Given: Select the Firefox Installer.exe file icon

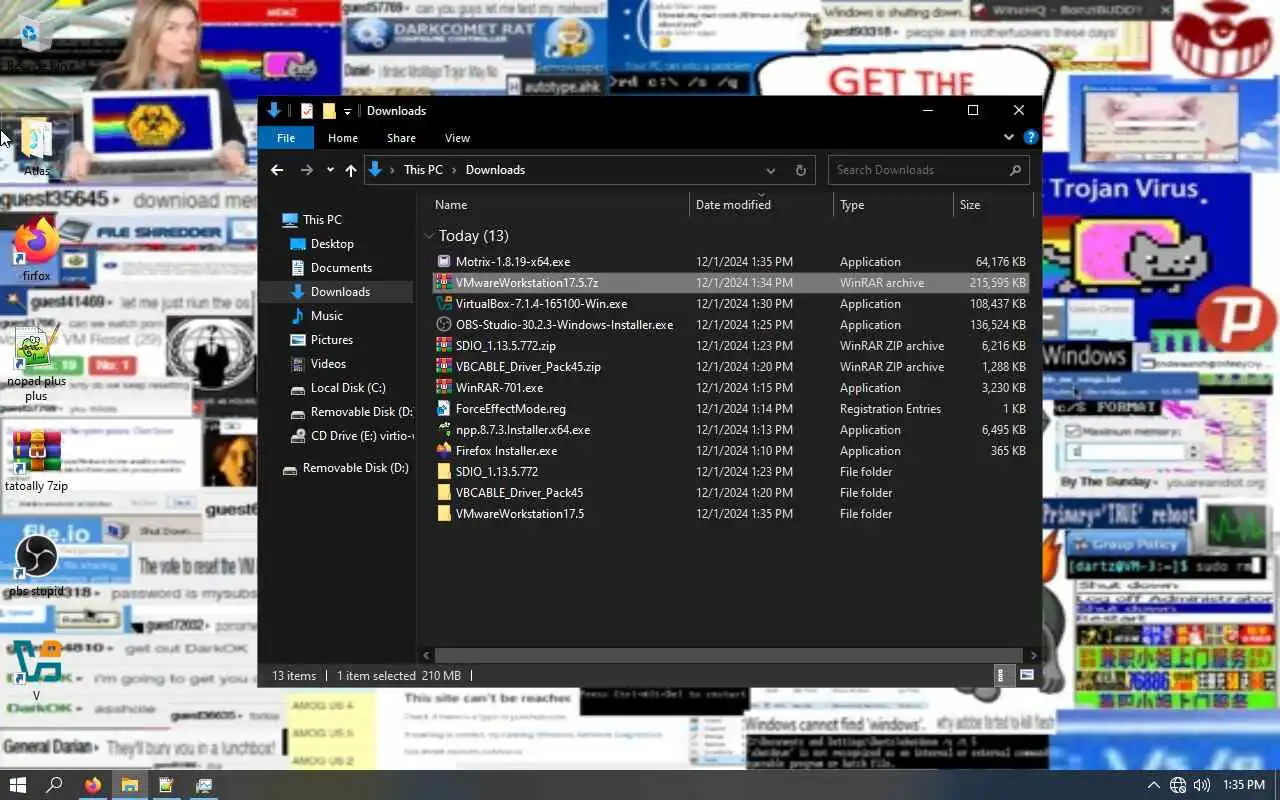Looking at the screenshot, I should 445,451.
